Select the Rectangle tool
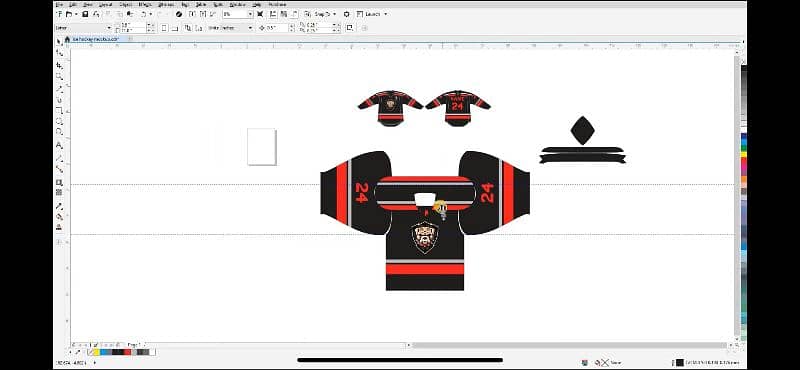The height and width of the screenshot is (370, 800). pos(59,110)
